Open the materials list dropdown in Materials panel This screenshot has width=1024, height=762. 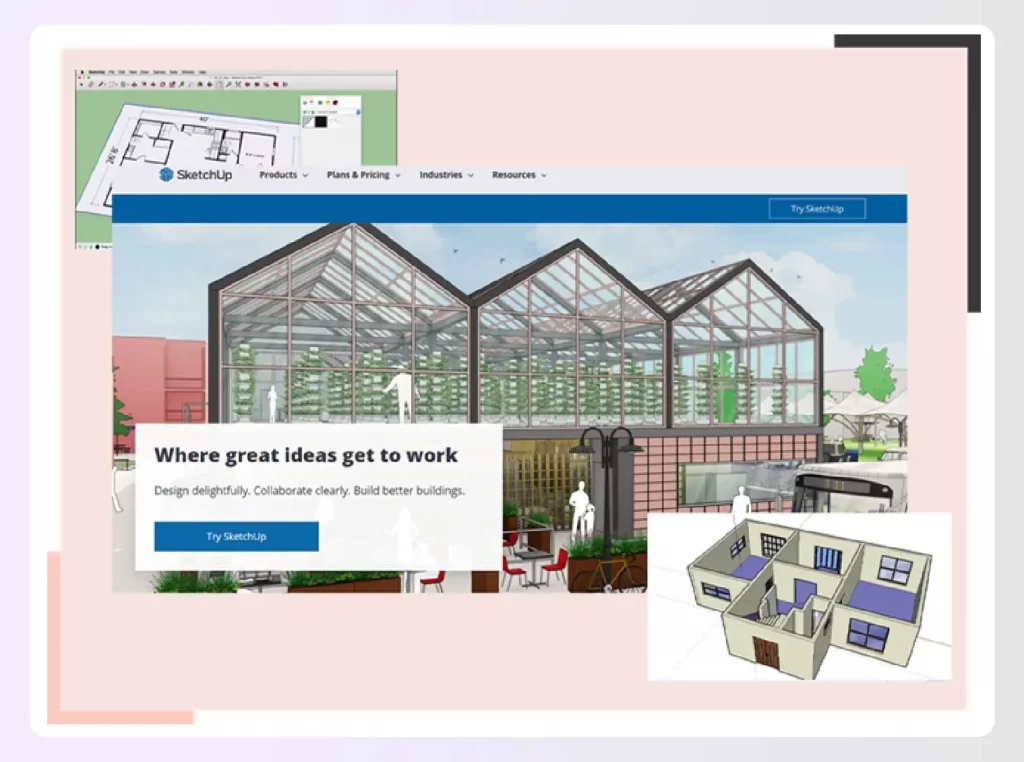tap(357, 112)
